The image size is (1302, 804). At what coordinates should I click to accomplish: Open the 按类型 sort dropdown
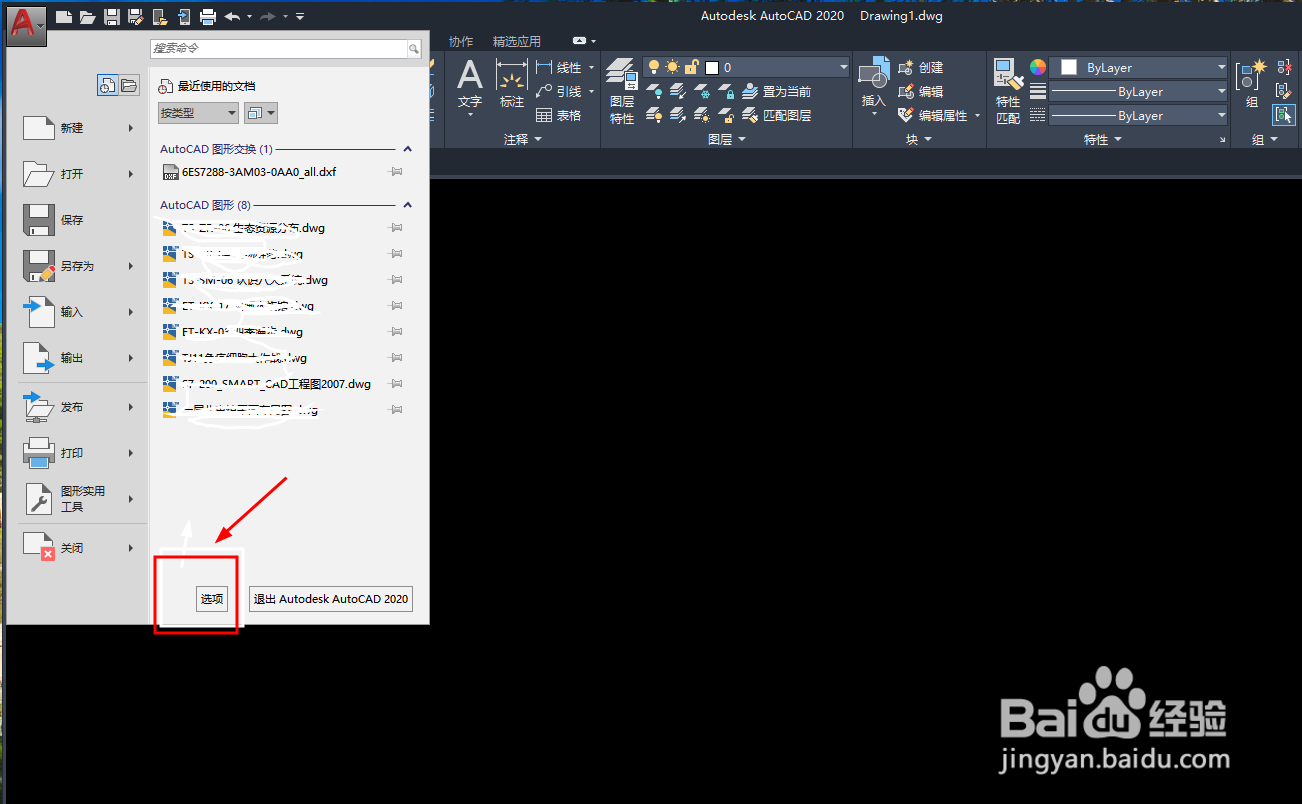click(x=198, y=113)
